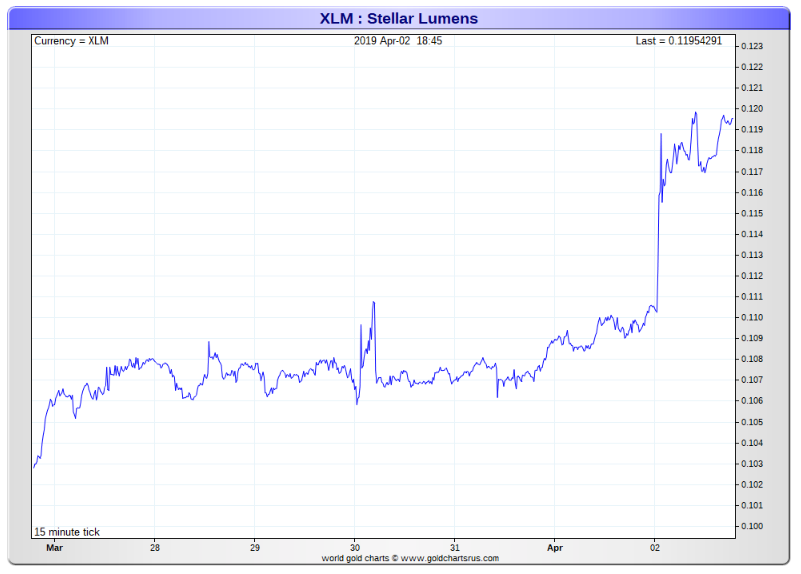Click the 0.123 price axis label
This screenshot has width=801, height=574.
[x=752, y=46]
